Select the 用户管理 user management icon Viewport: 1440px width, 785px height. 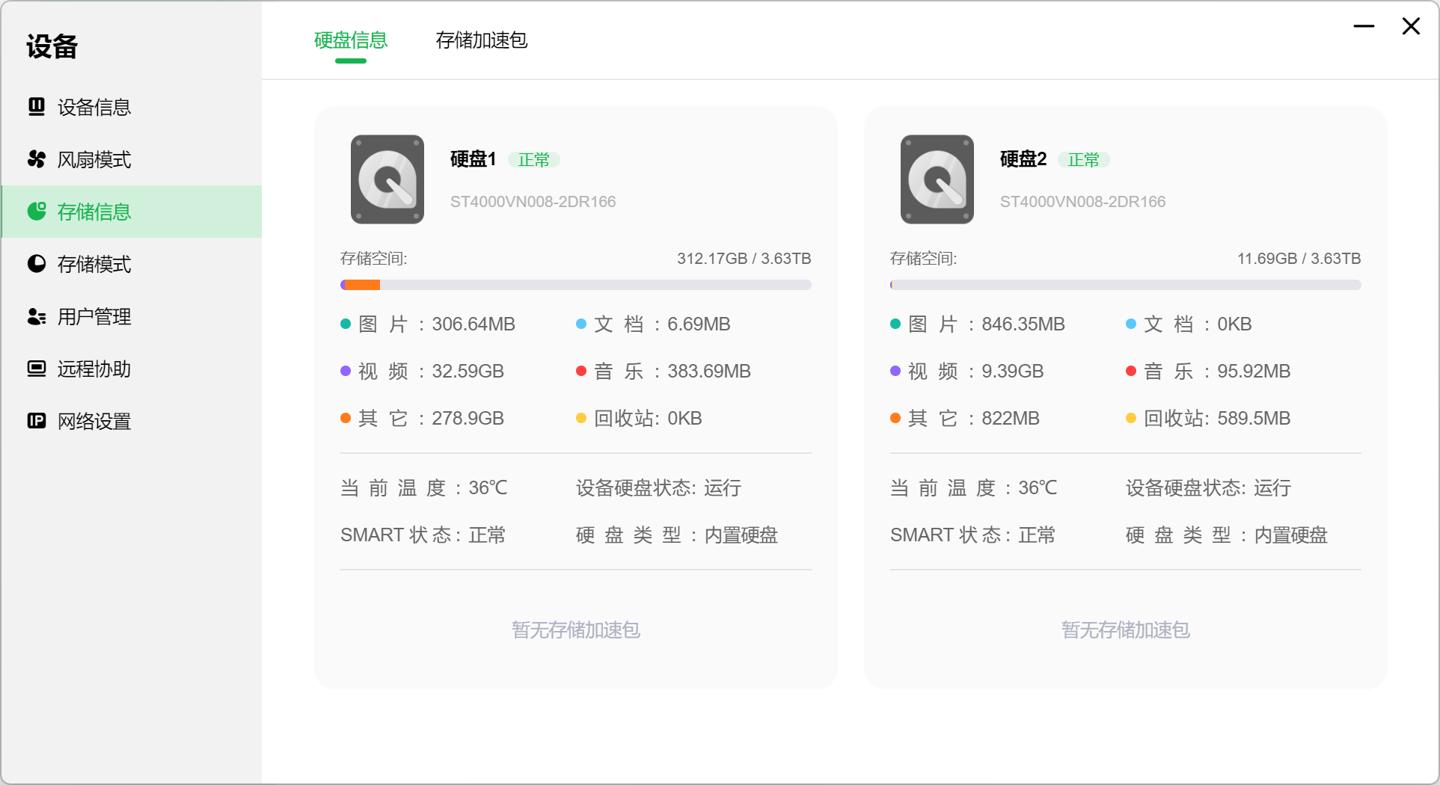[36, 316]
